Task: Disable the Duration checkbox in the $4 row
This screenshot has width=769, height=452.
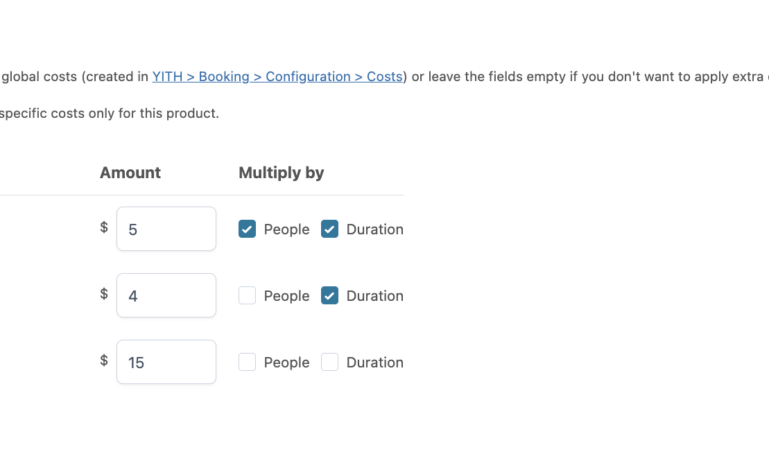Action: coord(330,296)
